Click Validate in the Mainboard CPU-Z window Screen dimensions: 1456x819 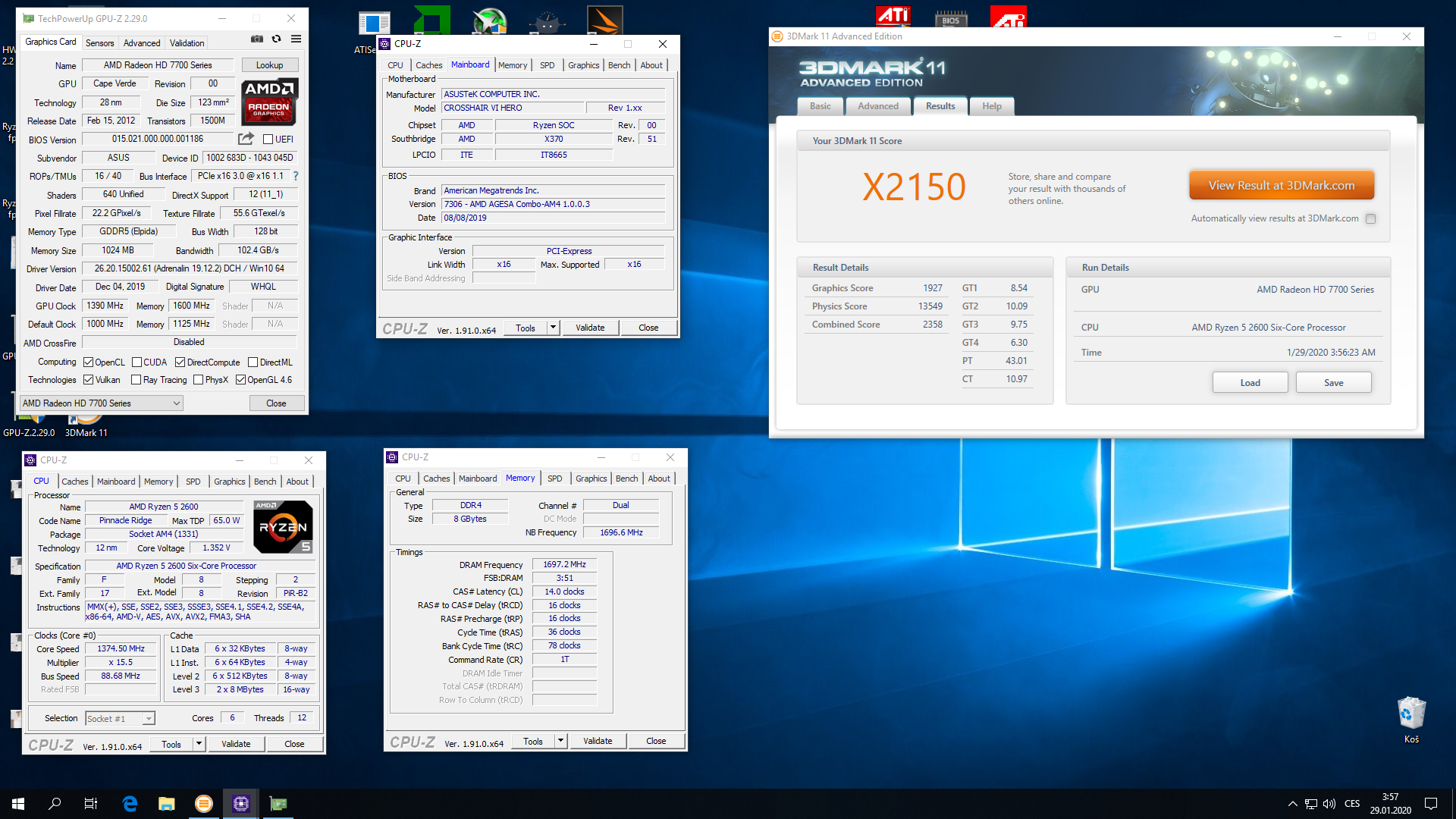pos(590,328)
